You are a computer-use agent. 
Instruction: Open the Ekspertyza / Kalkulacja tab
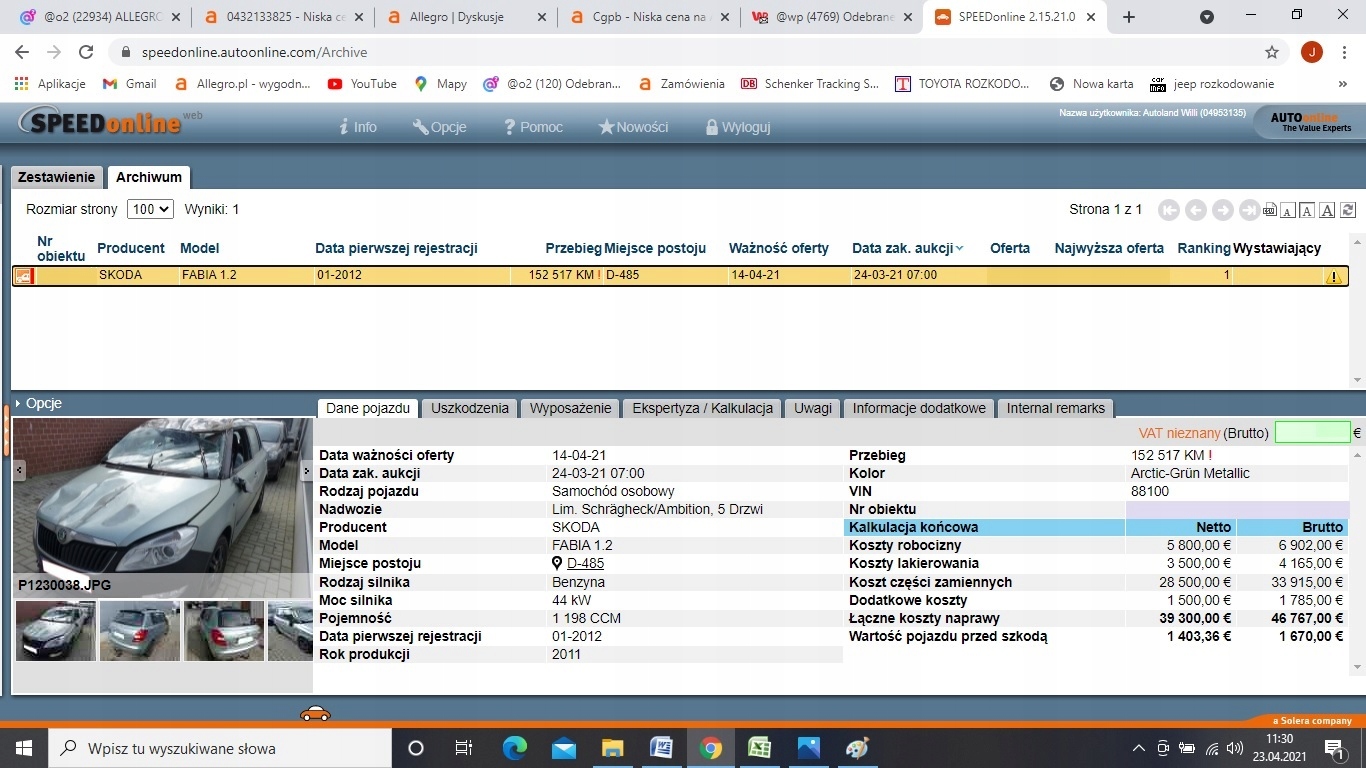[702, 408]
